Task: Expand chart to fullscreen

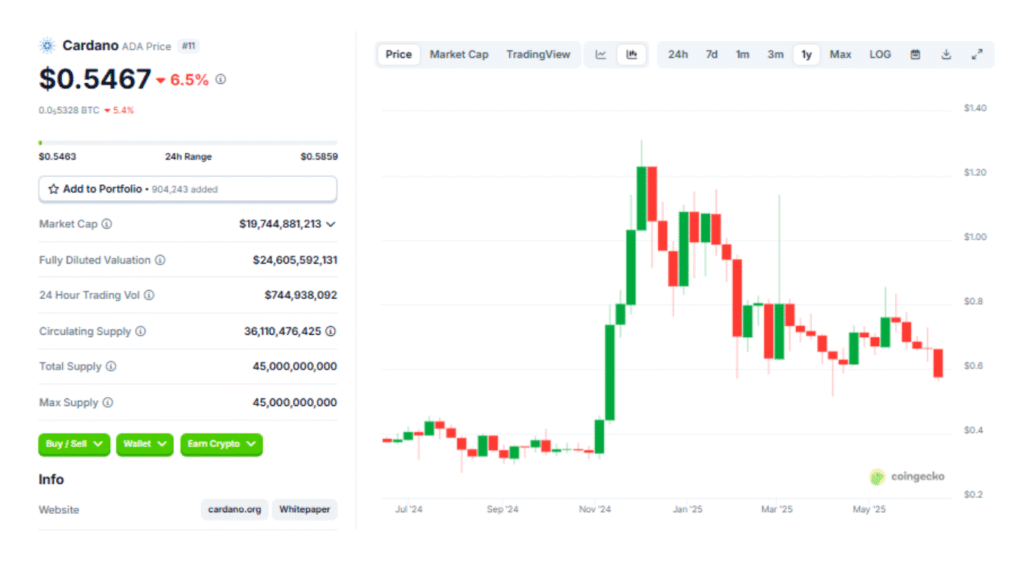Action: tap(977, 55)
